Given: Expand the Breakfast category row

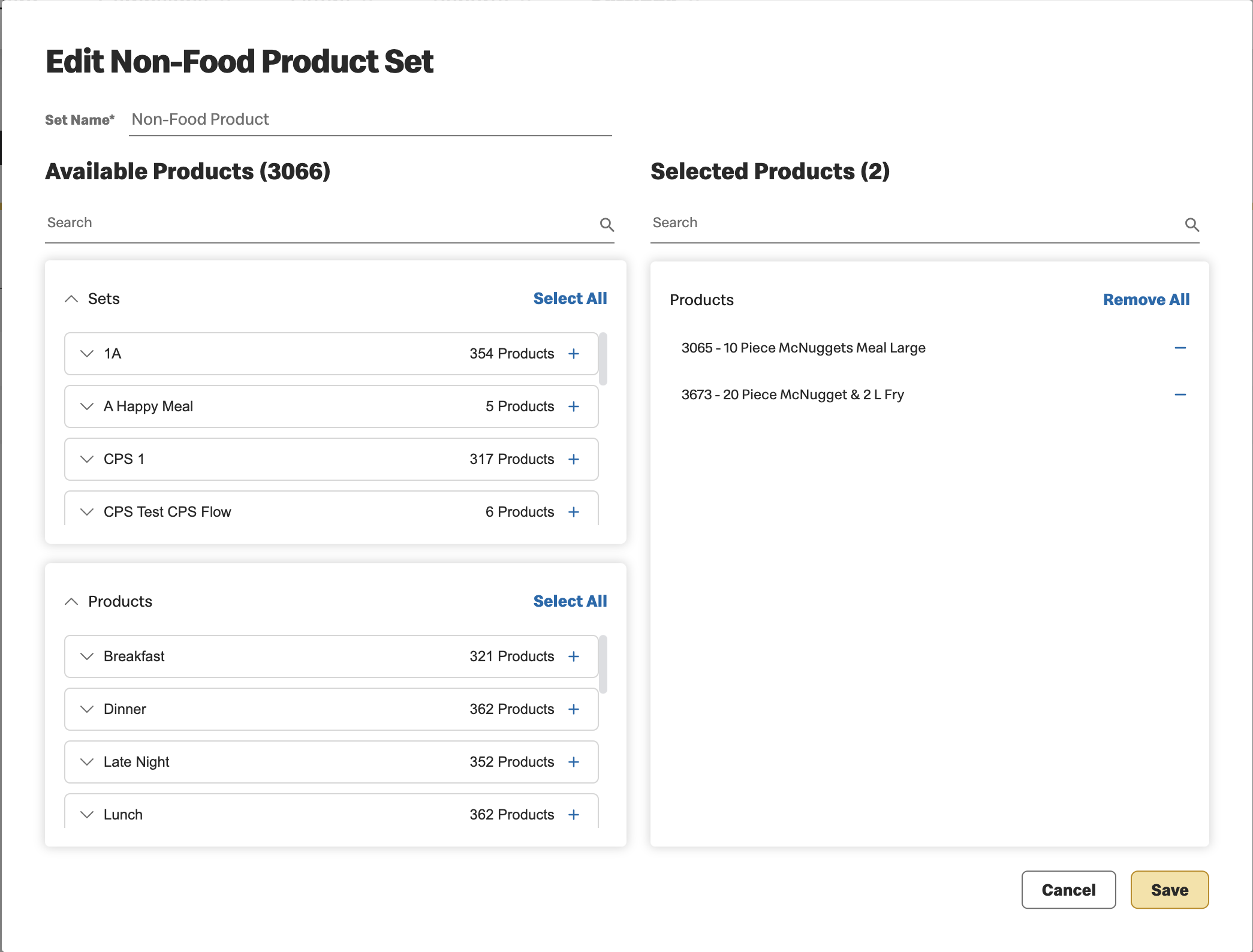Looking at the screenshot, I should pyautogui.click(x=87, y=656).
